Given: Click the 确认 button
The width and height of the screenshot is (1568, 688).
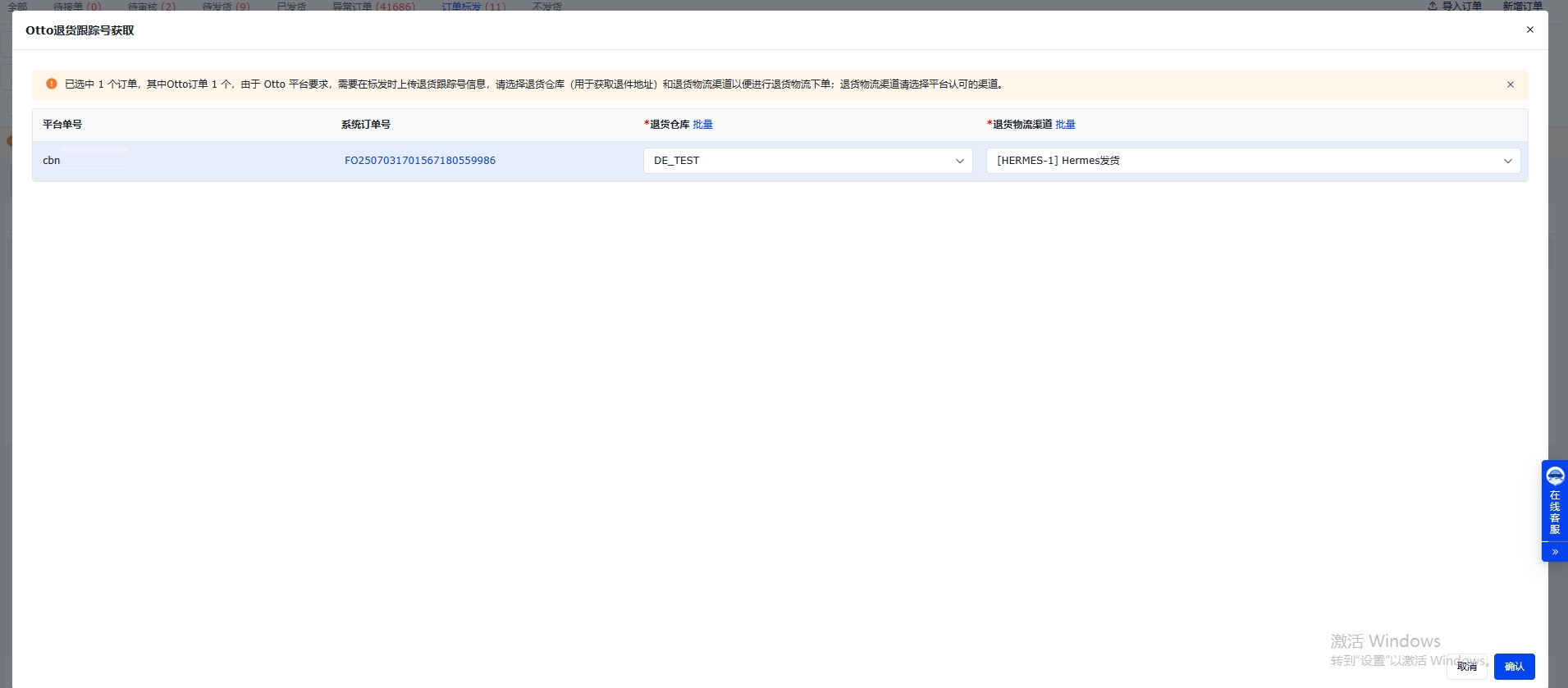Looking at the screenshot, I should click(1514, 667).
